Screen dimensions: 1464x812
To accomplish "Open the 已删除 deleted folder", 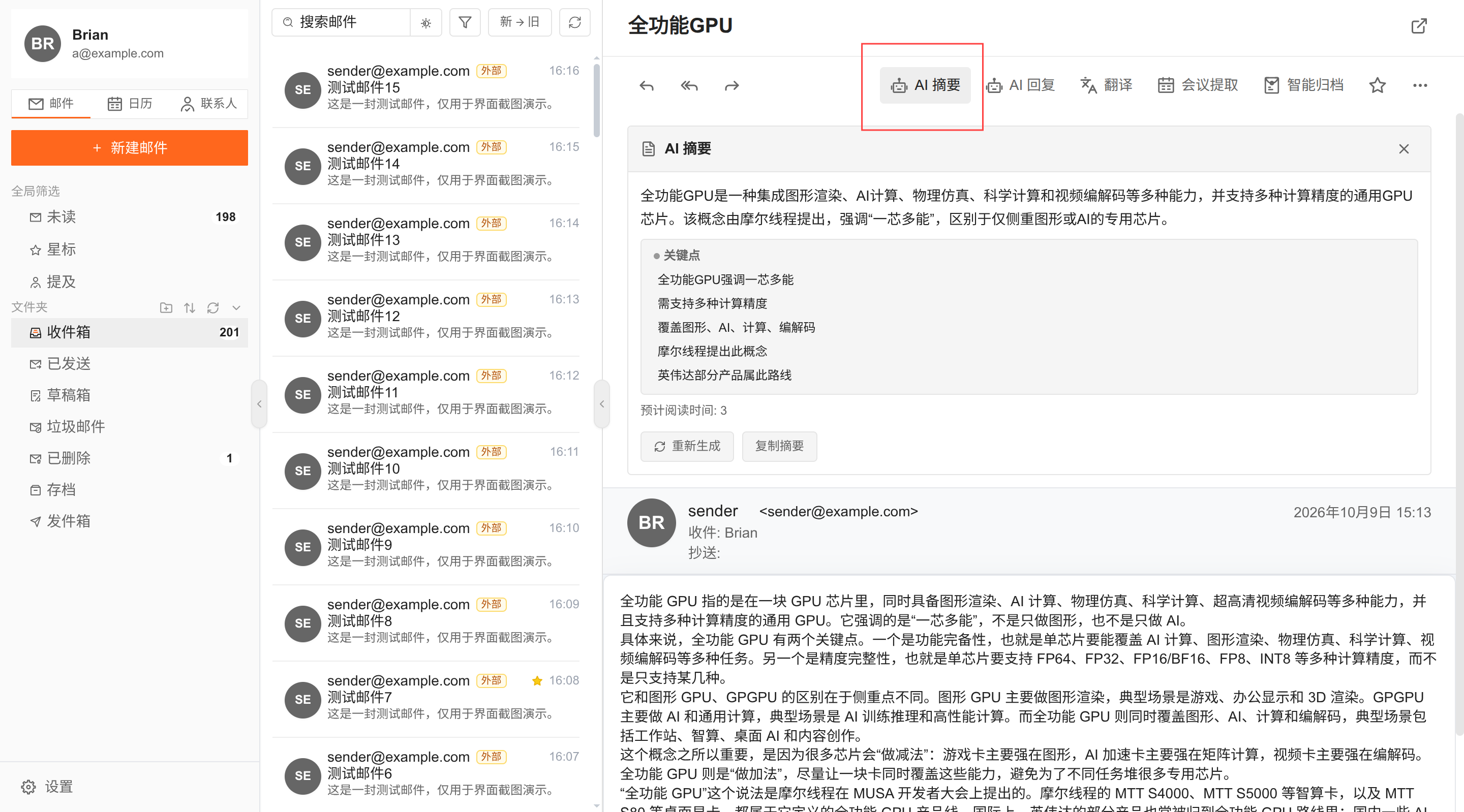I will click(130, 458).
